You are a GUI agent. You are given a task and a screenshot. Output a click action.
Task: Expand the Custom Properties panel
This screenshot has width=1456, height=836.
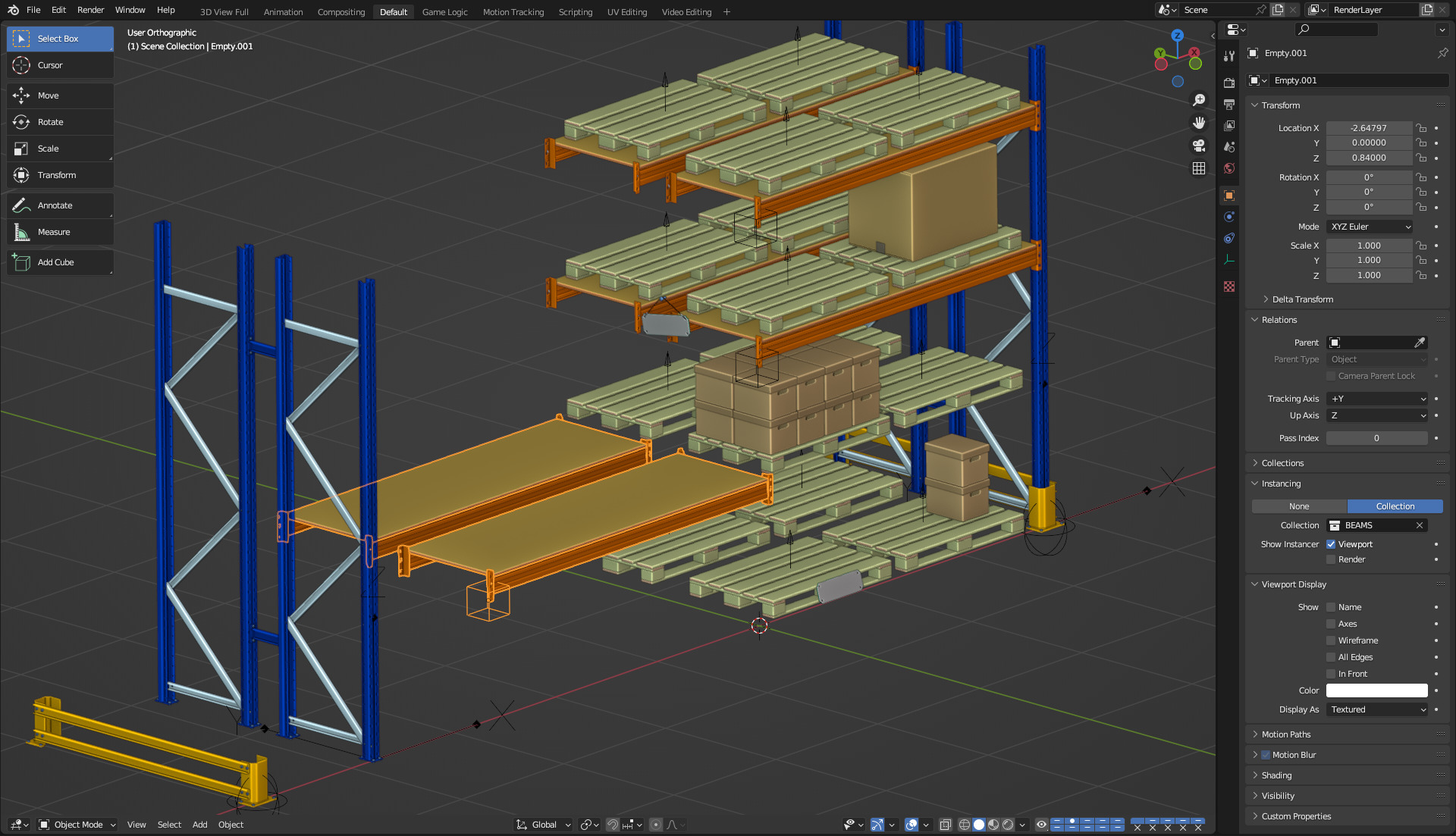pos(1296,816)
